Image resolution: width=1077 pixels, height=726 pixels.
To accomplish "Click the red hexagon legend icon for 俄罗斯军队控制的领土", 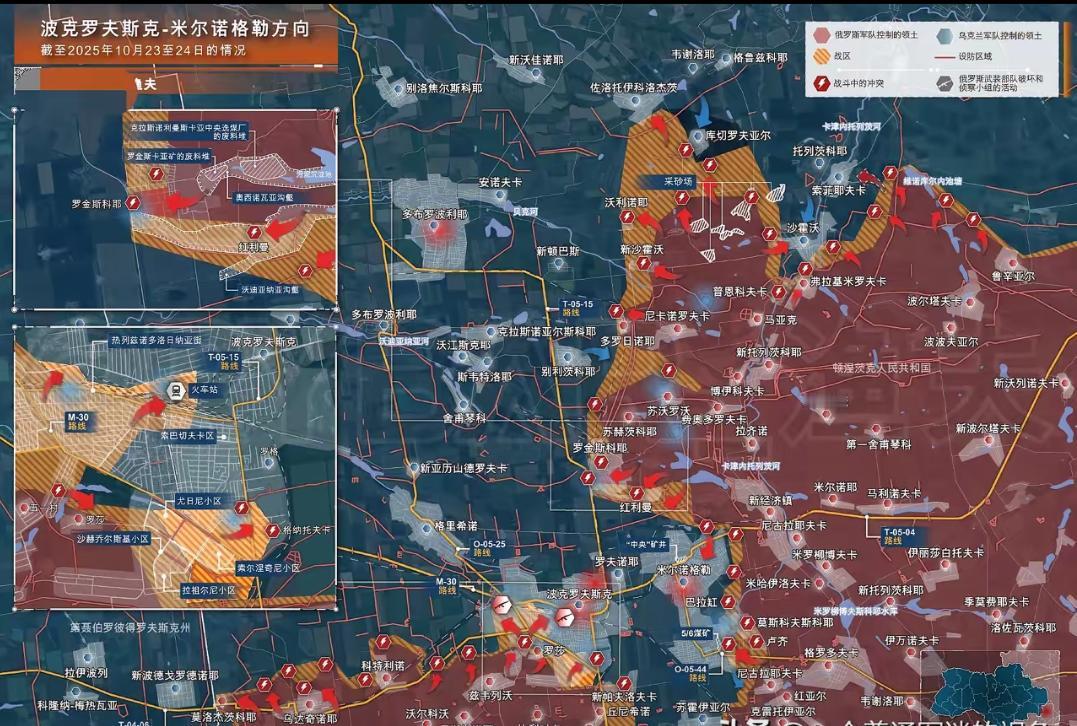I will pos(820,33).
